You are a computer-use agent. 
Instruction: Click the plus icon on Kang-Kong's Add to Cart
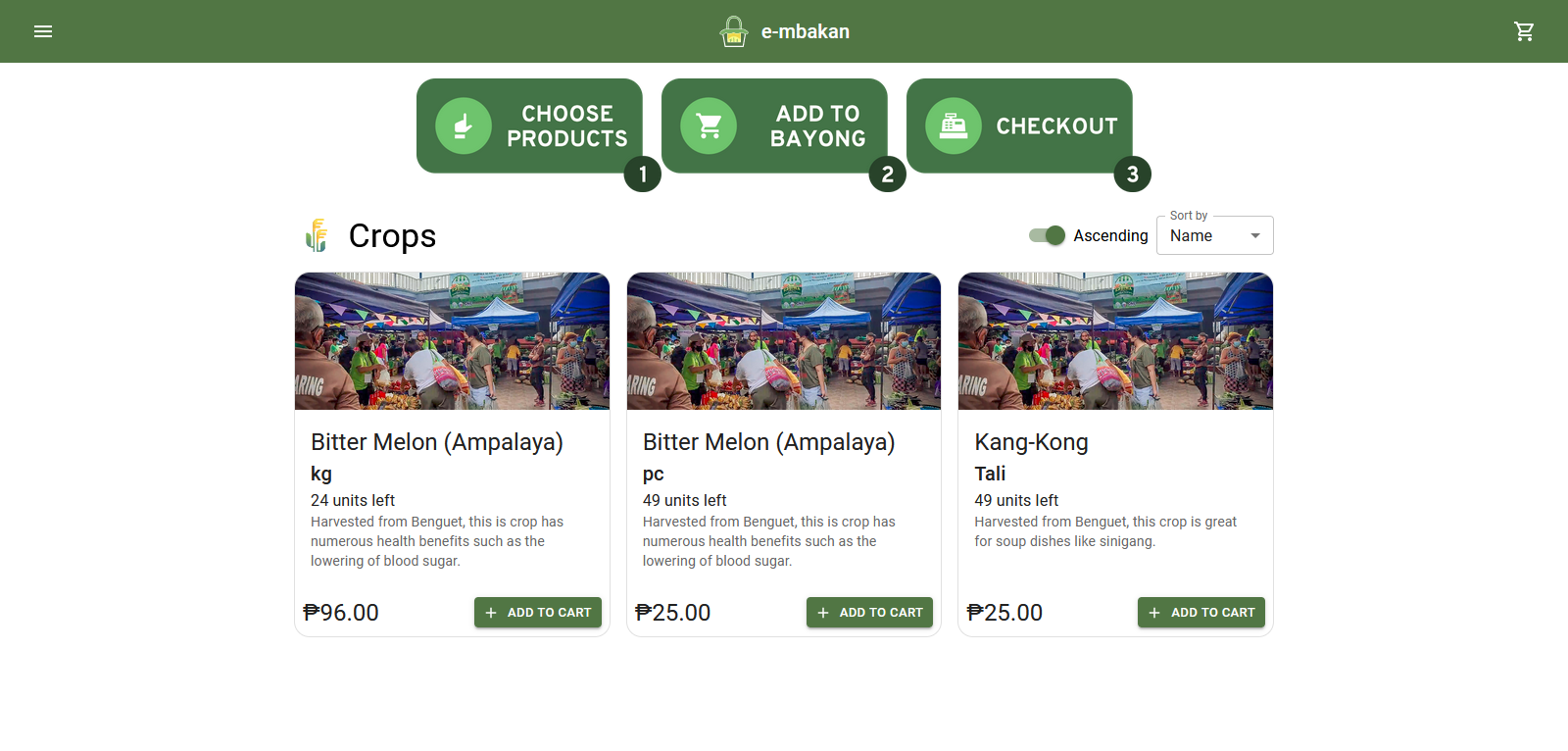pos(1154,612)
